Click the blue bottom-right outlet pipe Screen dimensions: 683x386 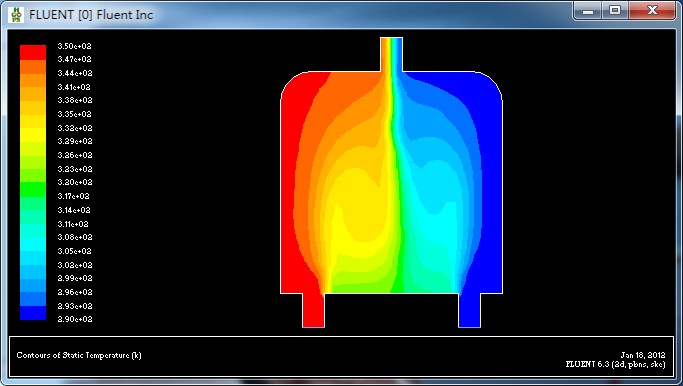tap(470, 310)
